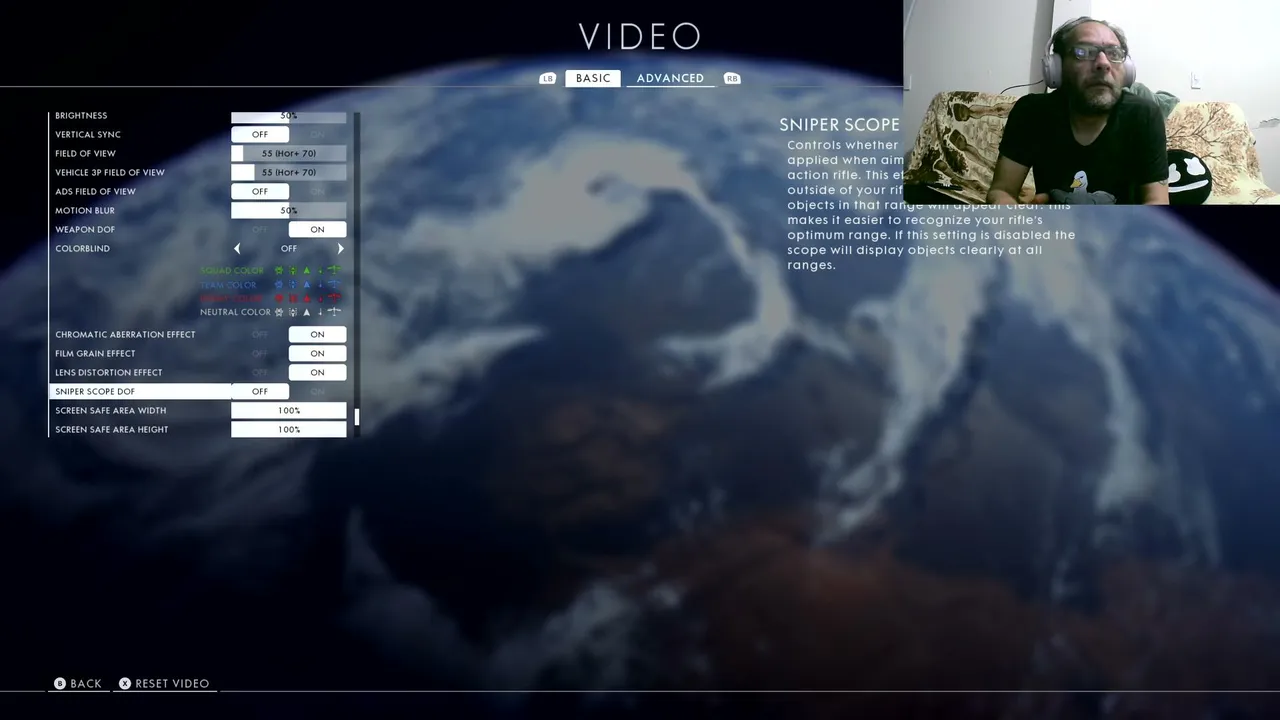This screenshot has height=720, width=1280.
Task: Click the LB bumper icon beside Basic
Action: coord(547,78)
